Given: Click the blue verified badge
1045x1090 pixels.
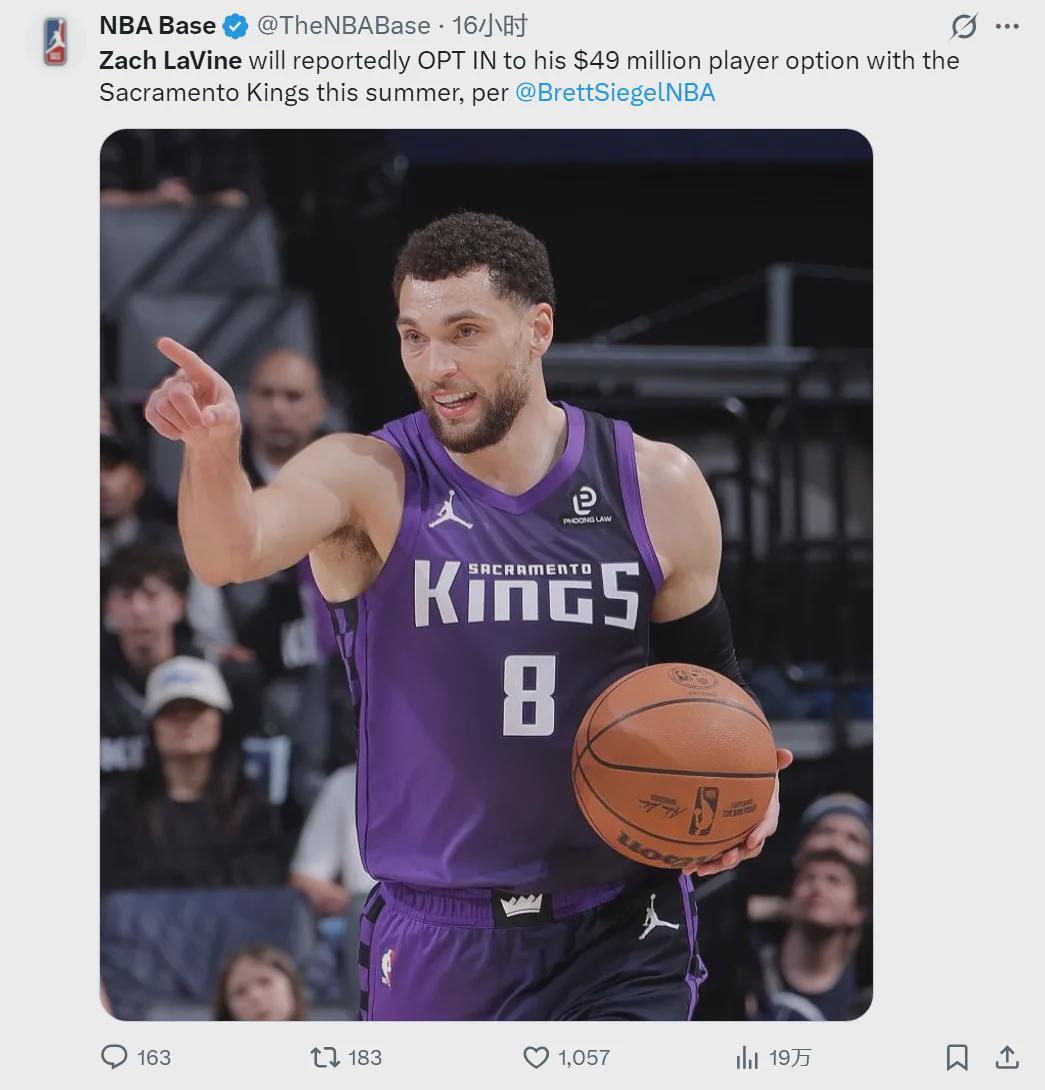Looking at the screenshot, I should [x=236, y=27].
